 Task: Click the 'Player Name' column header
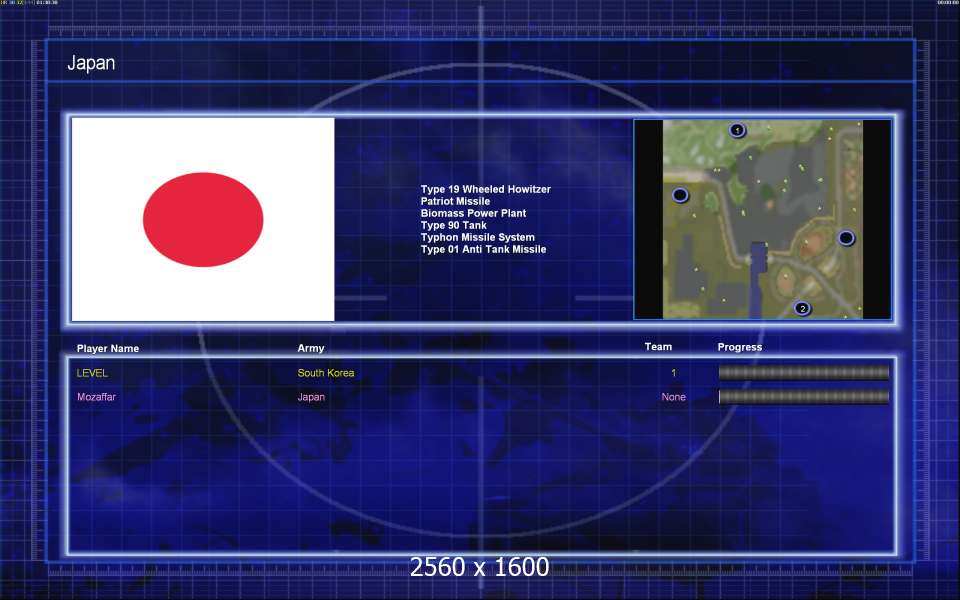(108, 348)
